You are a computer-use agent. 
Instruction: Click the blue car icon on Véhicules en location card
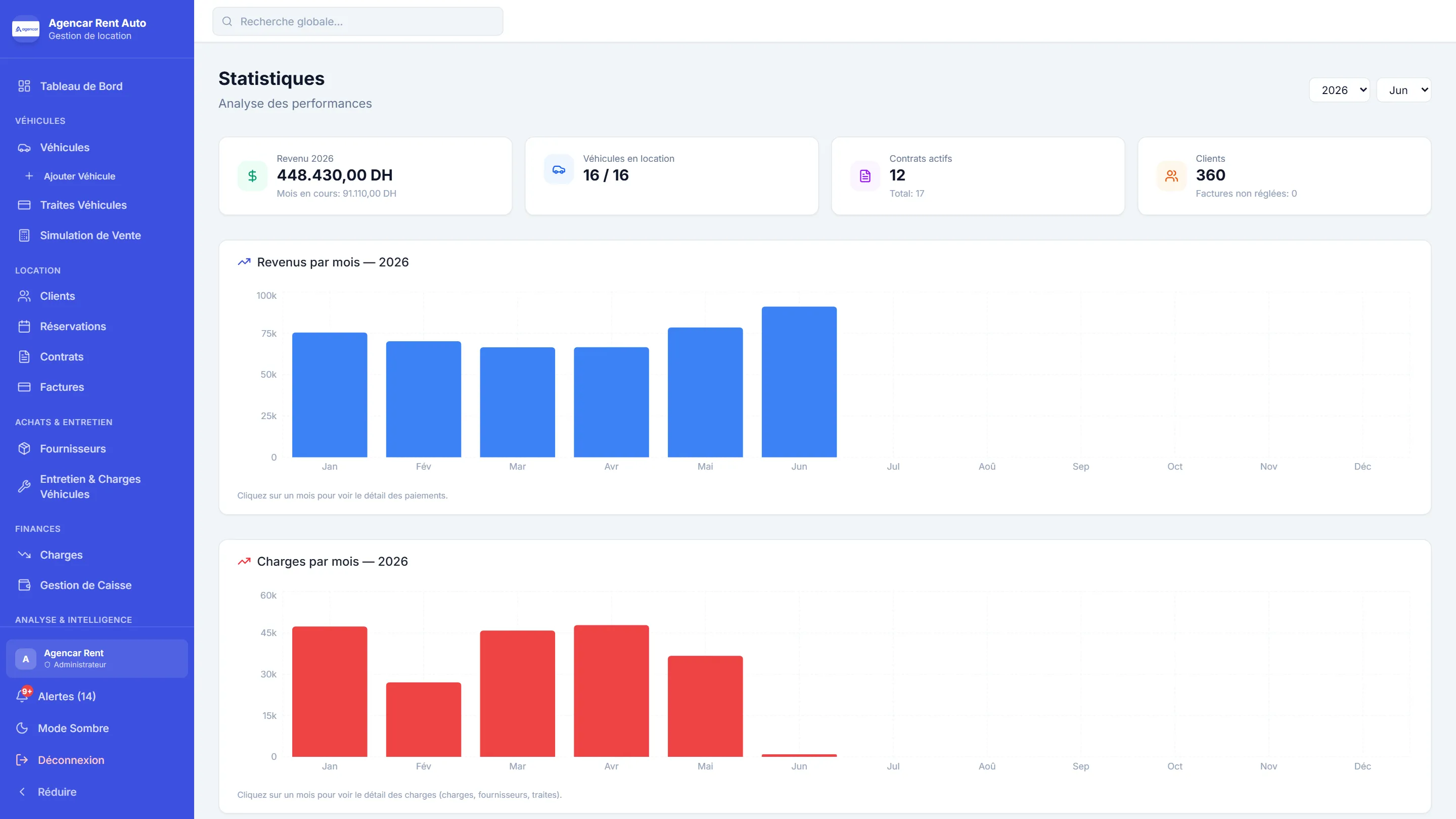559,169
